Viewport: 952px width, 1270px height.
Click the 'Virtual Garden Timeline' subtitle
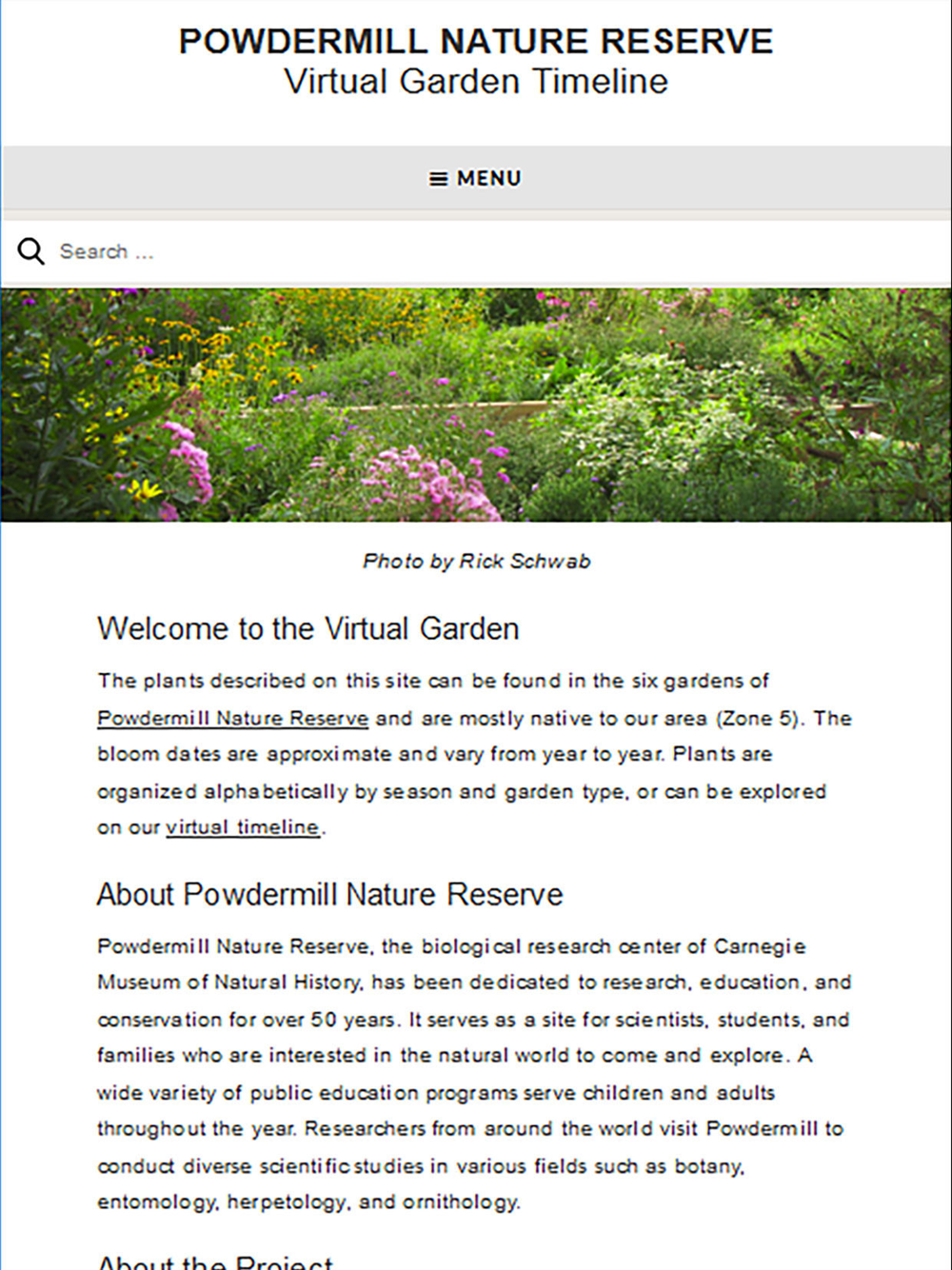click(476, 82)
